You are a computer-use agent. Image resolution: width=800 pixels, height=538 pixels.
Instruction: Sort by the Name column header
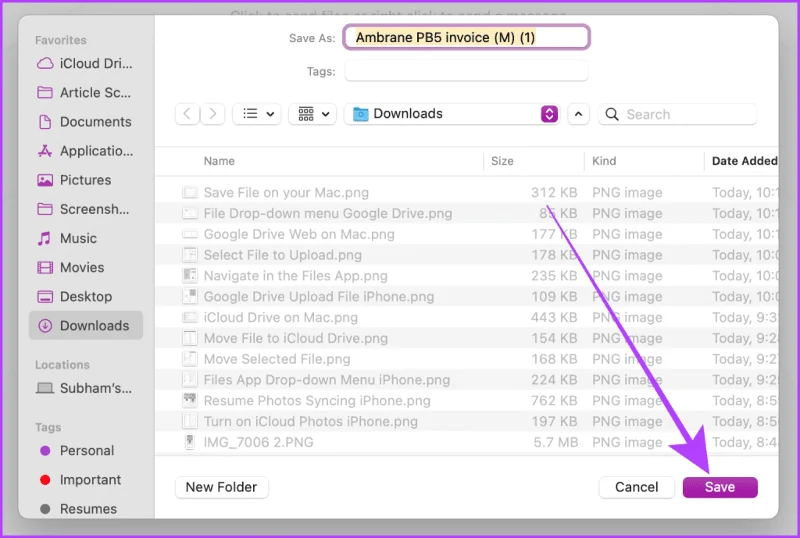pos(219,161)
